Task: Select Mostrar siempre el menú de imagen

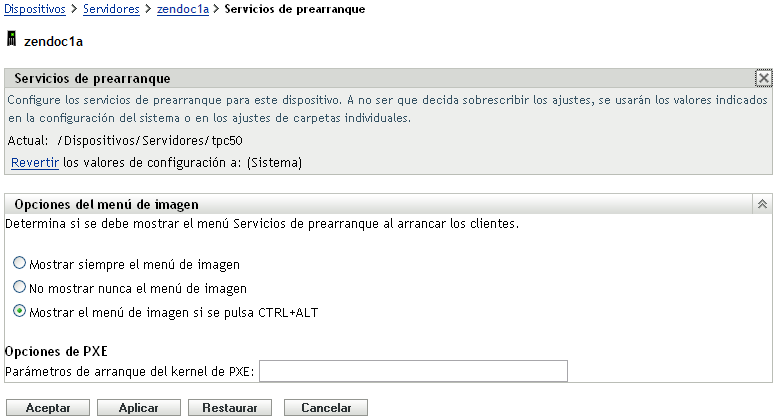Action: coord(20,265)
